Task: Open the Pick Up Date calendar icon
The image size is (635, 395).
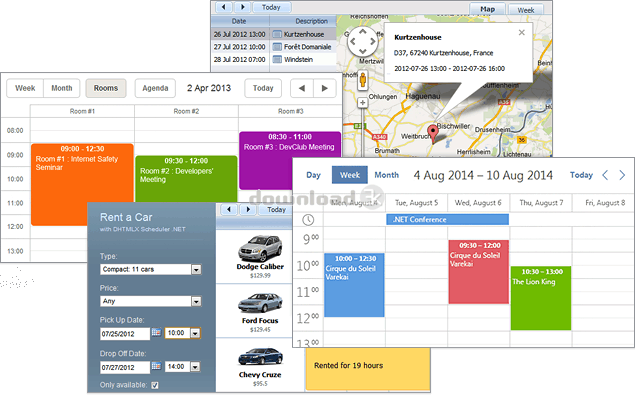Action: pos(156,333)
